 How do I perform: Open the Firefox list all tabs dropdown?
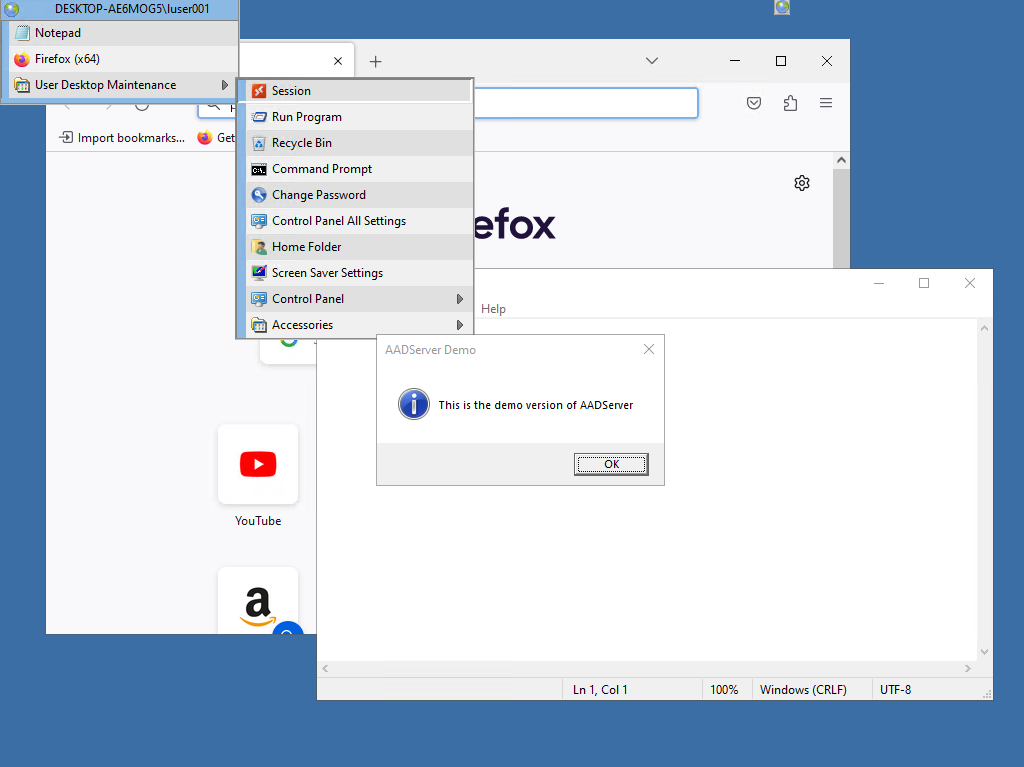[651, 61]
